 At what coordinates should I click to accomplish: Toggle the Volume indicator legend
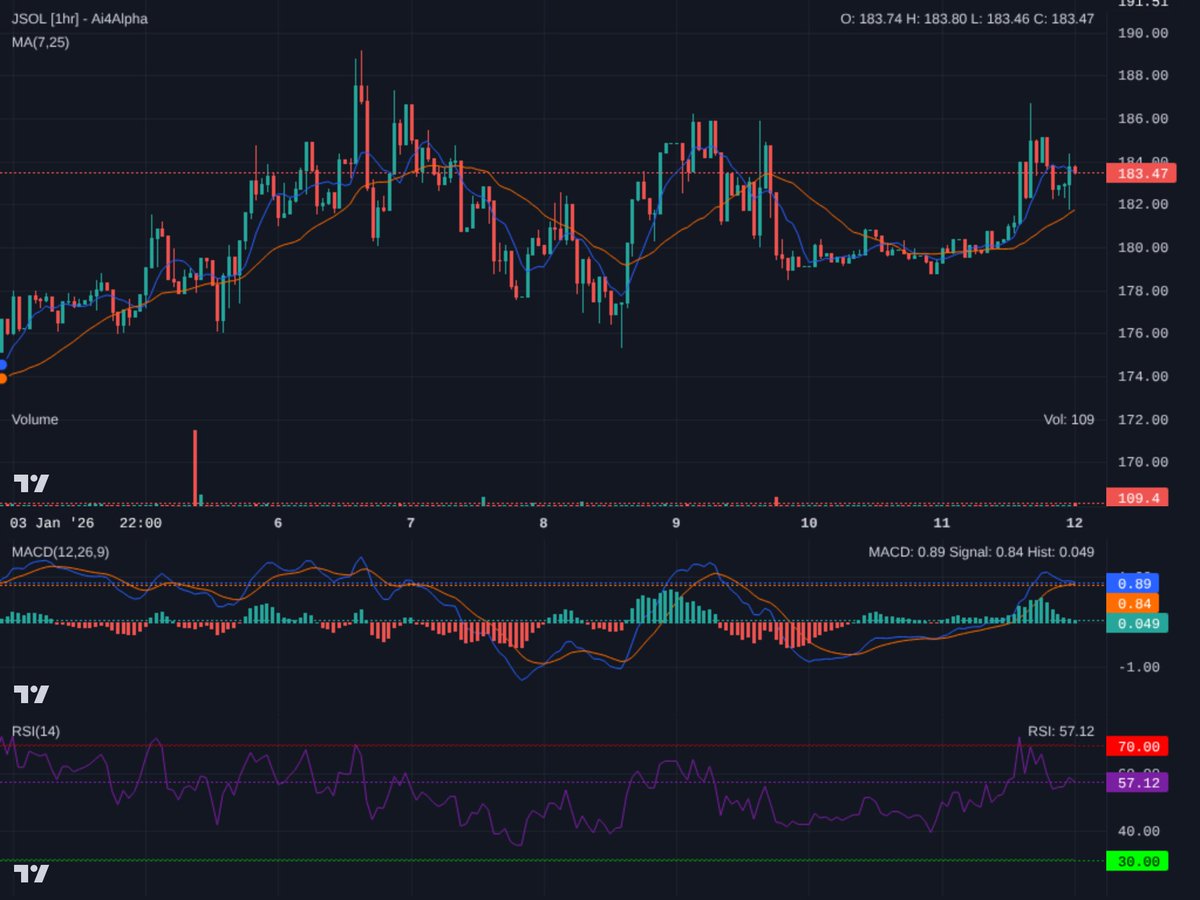[x=35, y=420]
